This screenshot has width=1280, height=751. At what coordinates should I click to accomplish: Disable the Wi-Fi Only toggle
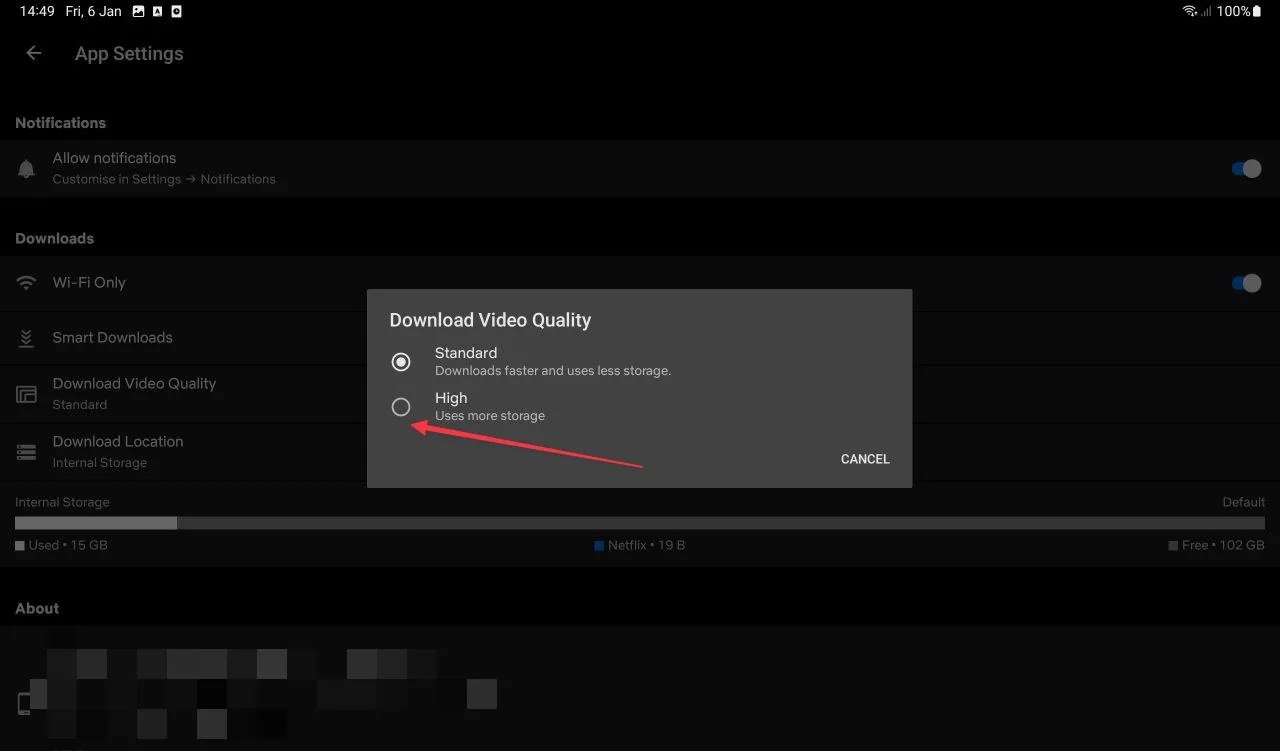[x=1245, y=283]
